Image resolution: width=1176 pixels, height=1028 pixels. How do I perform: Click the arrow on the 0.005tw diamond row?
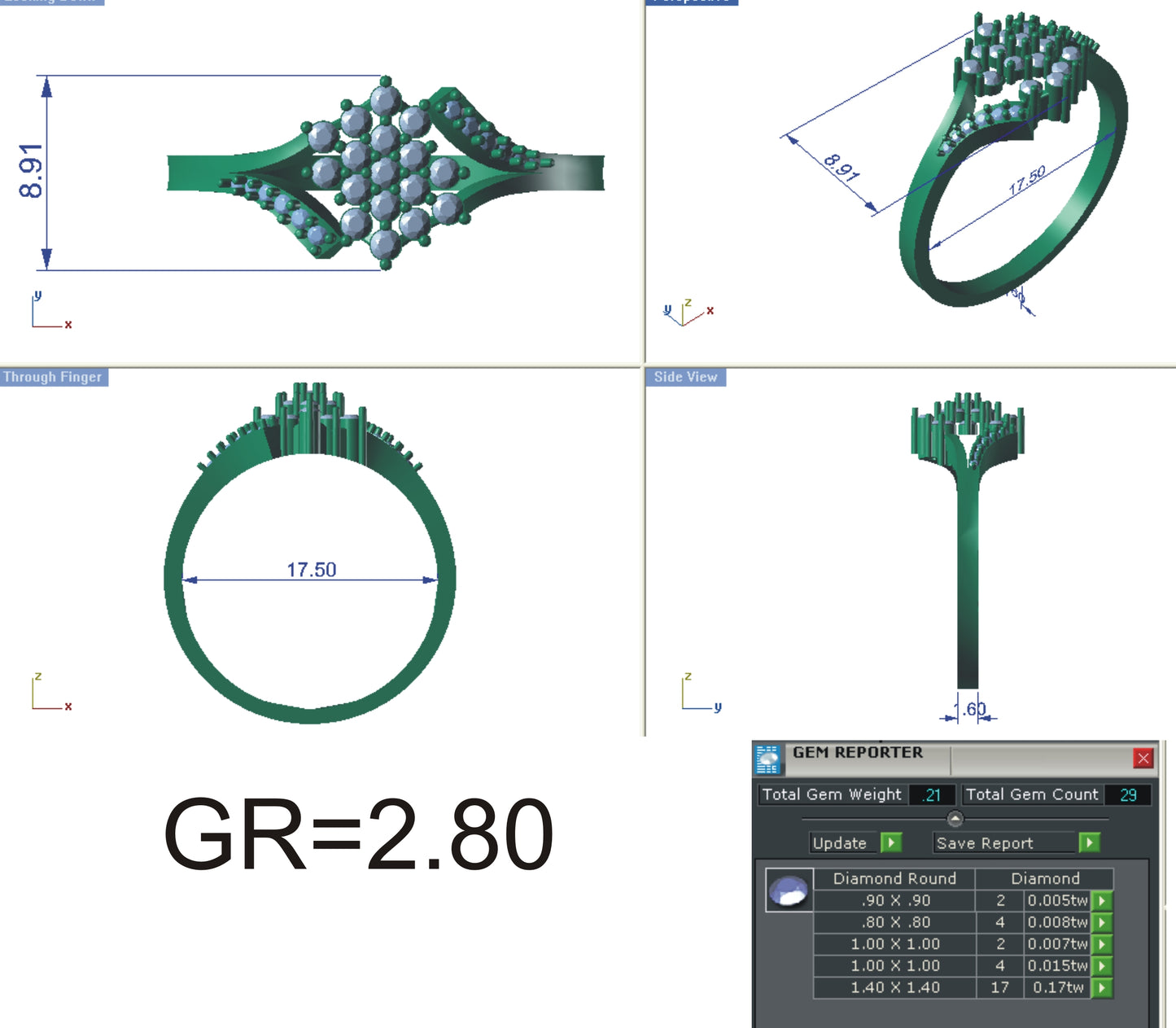click(x=1100, y=901)
